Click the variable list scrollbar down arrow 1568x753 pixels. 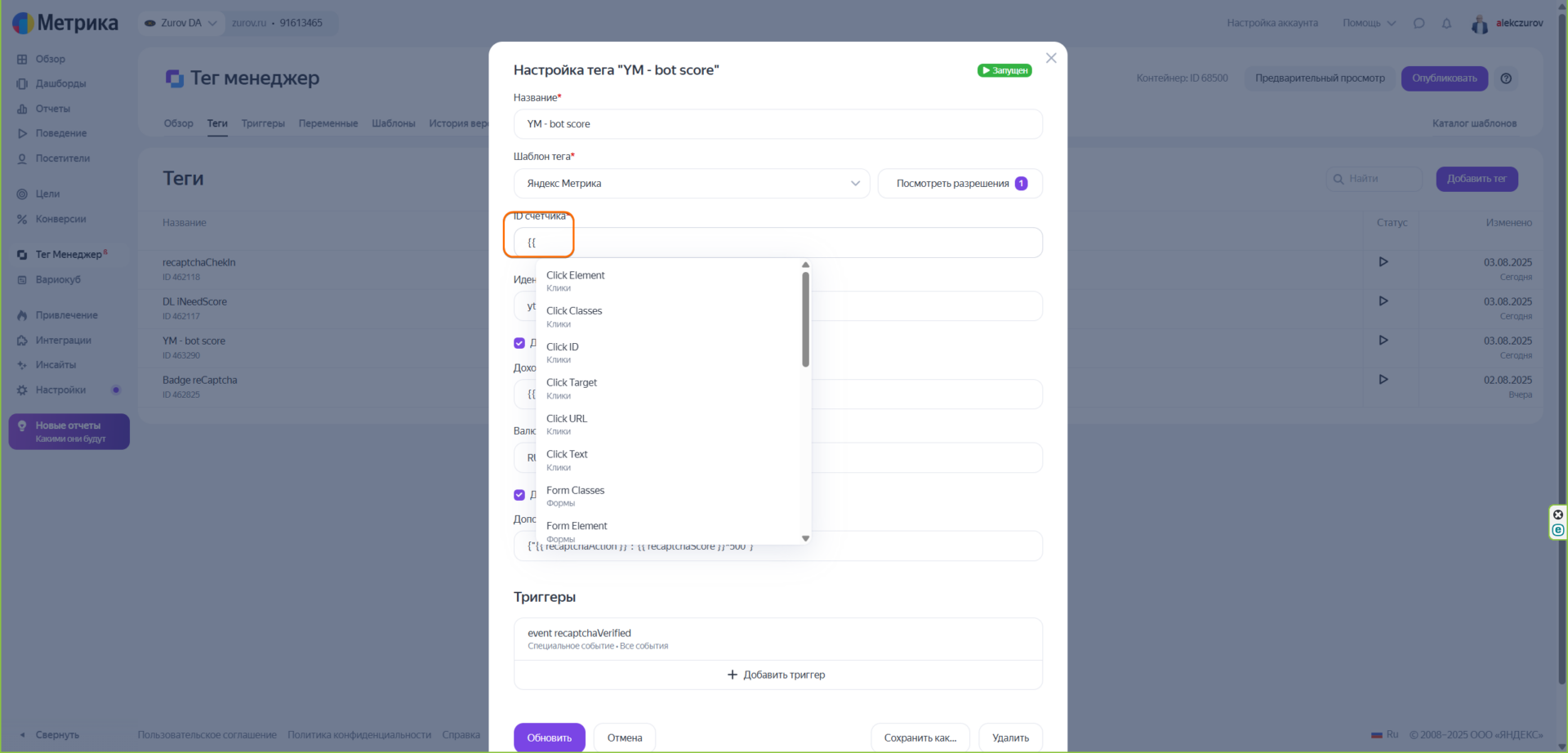tap(805, 538)
